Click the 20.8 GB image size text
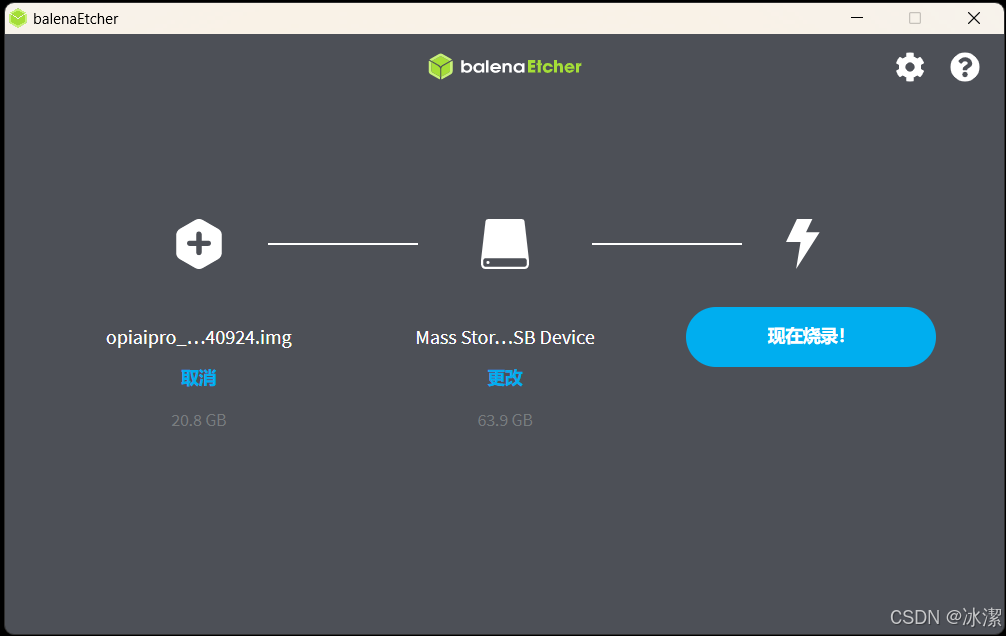This screenshot has height=636, width=1006. pyautogui.click(x=199, y=420)
